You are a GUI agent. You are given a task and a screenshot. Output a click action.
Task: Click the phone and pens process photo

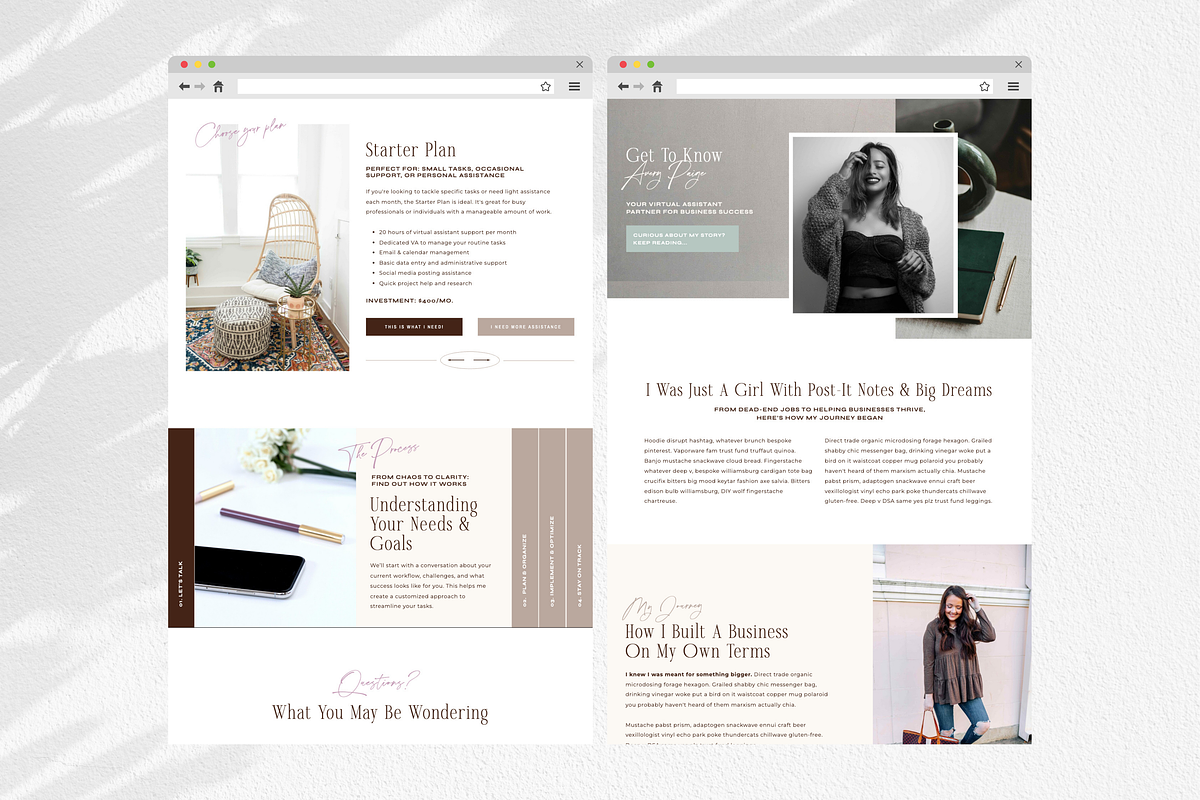pos(275,528)
